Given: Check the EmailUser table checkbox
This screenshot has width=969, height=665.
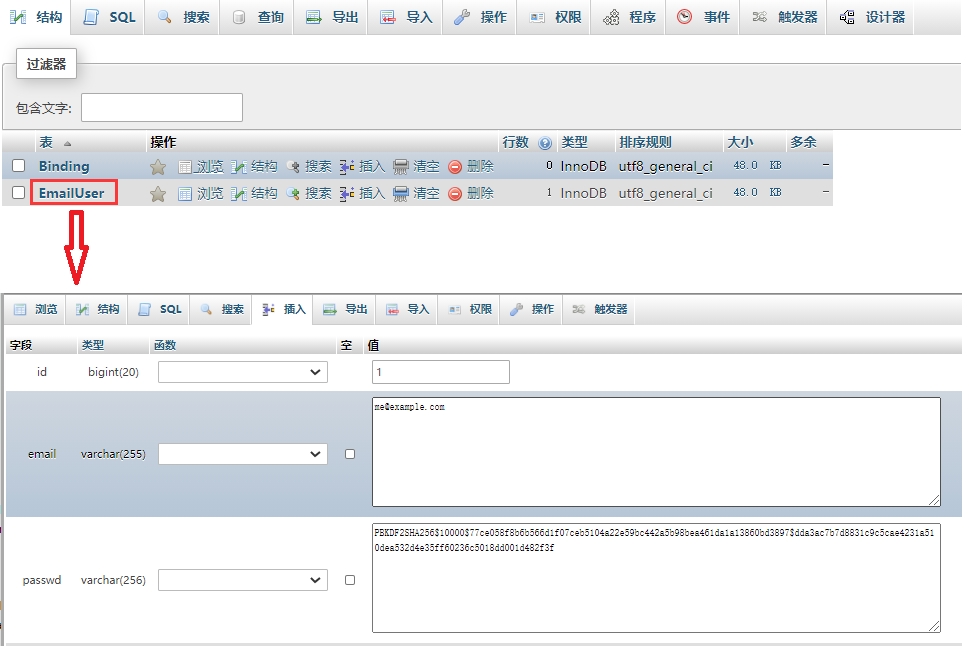Looking at the screenshot, I should pos(18,193).
